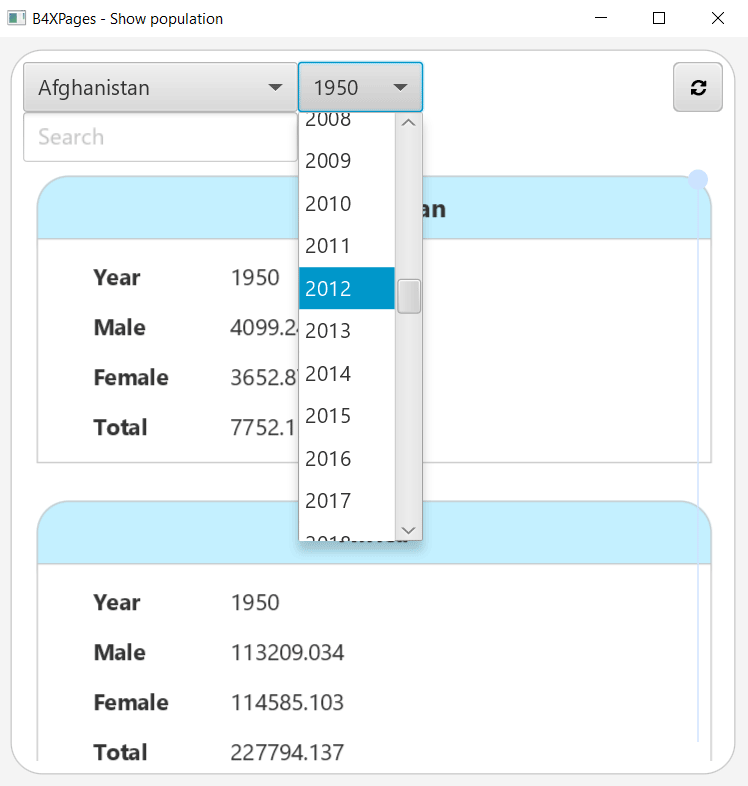Image resolution: width=748 pixels, height=786 pixels.
Task: Select year 2010 from the list
Action: 347,204
